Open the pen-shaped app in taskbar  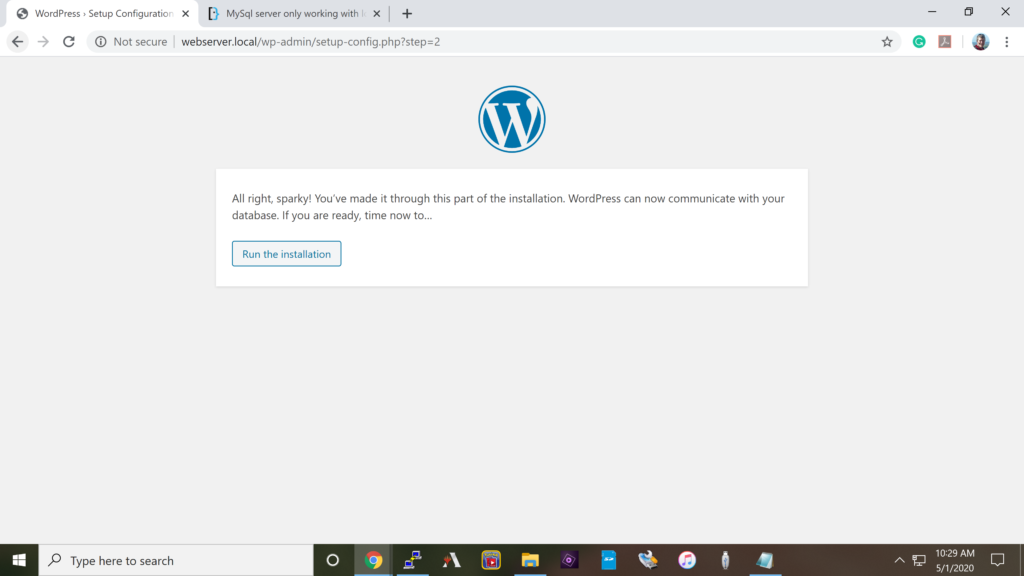(x=725, y=560)
